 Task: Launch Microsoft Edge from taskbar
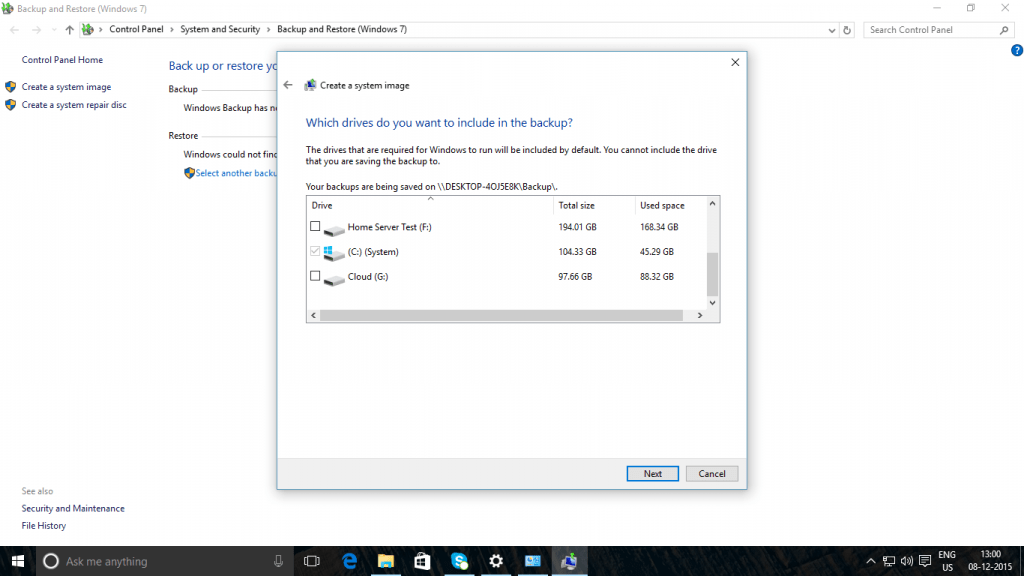click(349, 561)
